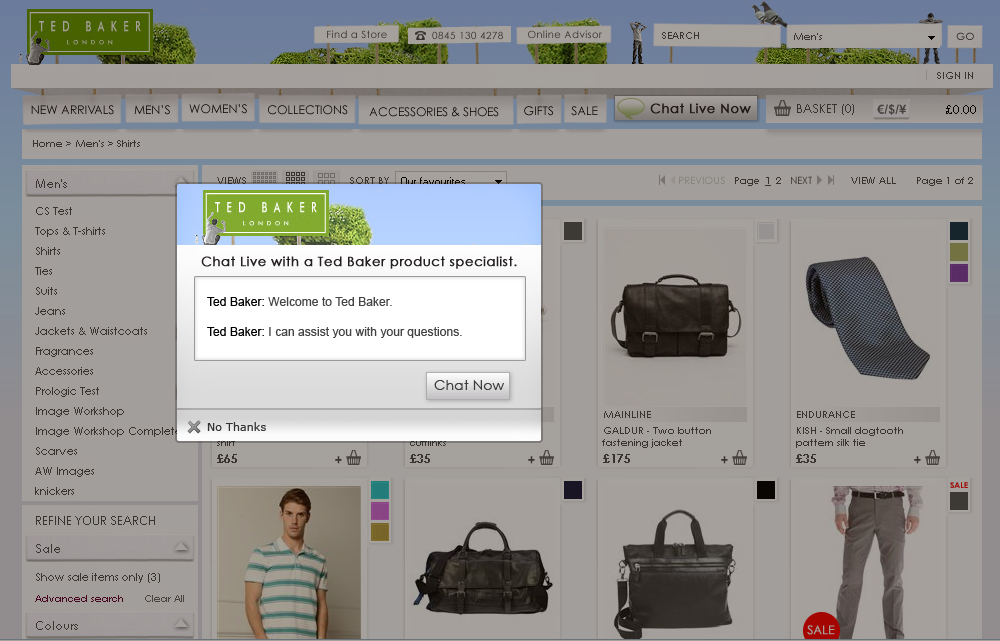Screen dimensions: 1000x641
Task: Collapse the Sale refine section
Action: click(181, 547)
